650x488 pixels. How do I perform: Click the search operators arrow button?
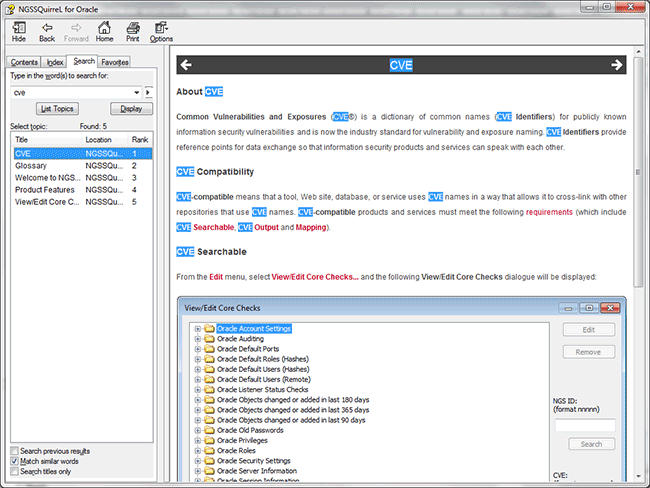[148, 92]
